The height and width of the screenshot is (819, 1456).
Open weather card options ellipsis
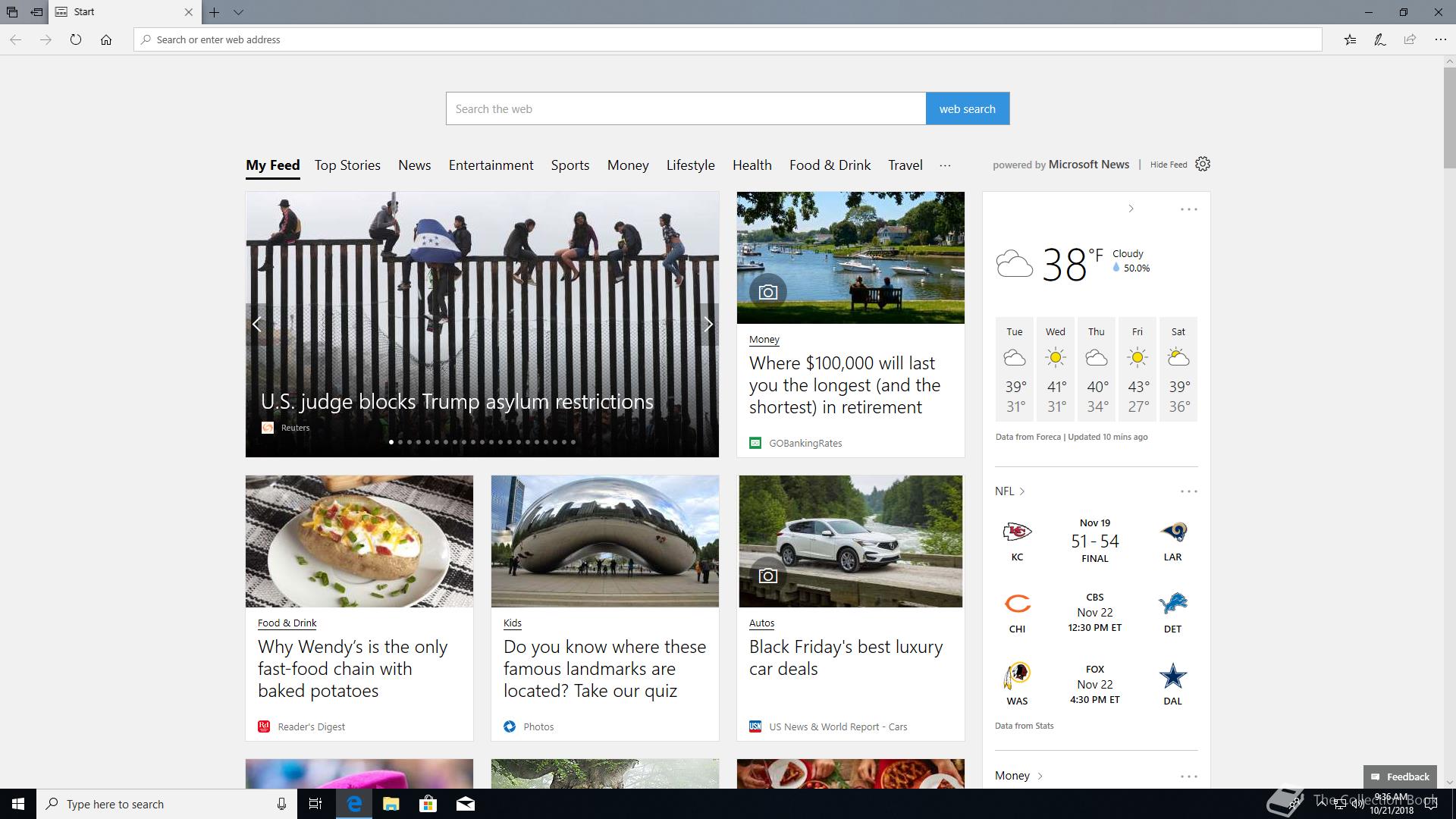(1188, 209)
